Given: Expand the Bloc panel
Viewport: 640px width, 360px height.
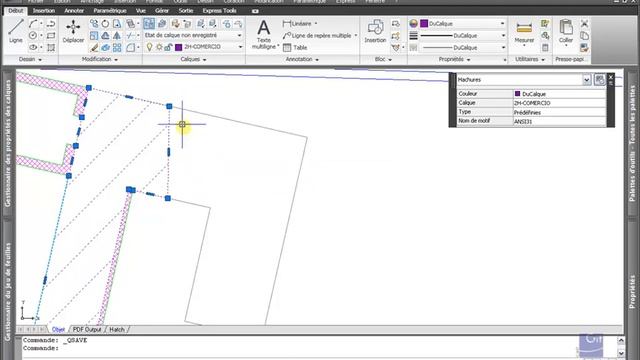Looking at the screenshot, I should point(383,59).
